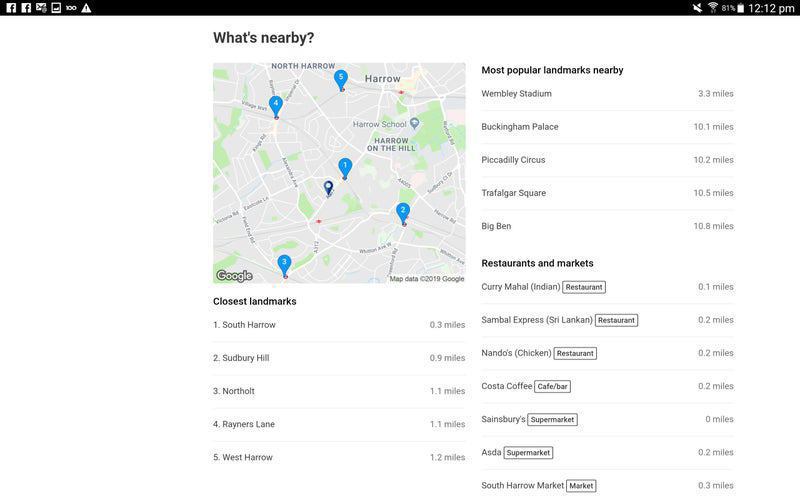800x500 pixels.
Task: Click the Google logo on the map
Action: [x=235, y=276]
